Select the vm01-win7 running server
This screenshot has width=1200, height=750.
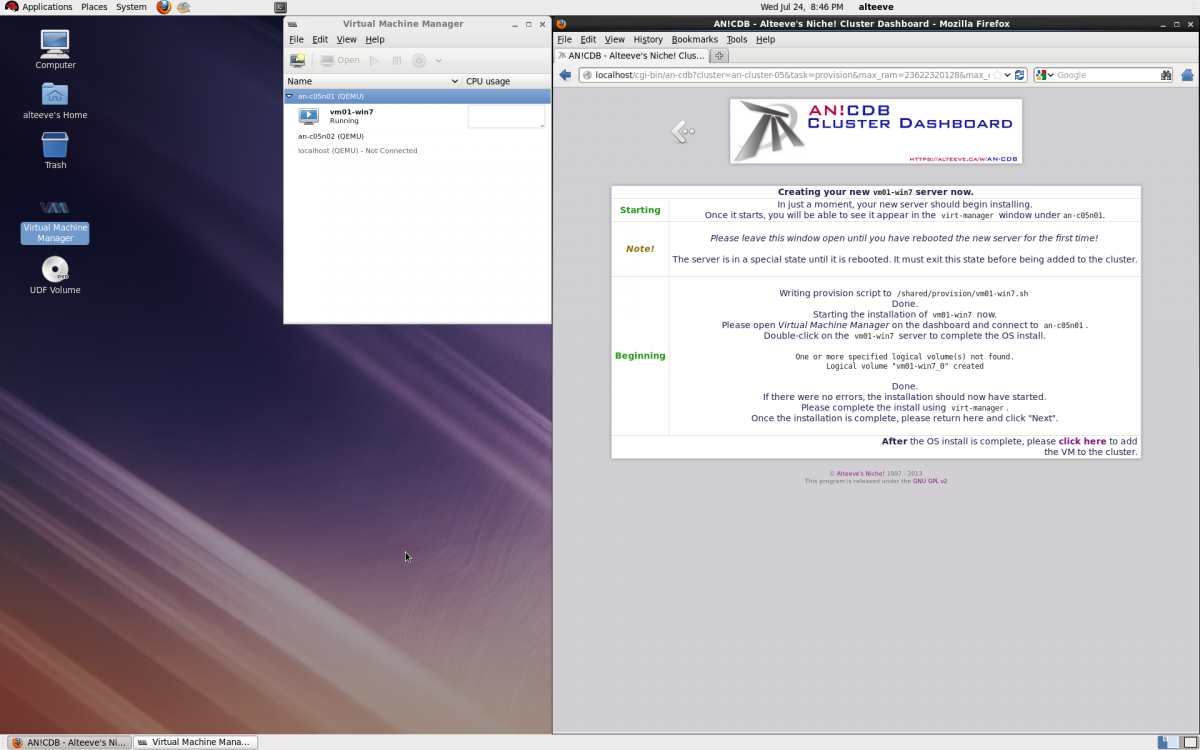point(351,116)
